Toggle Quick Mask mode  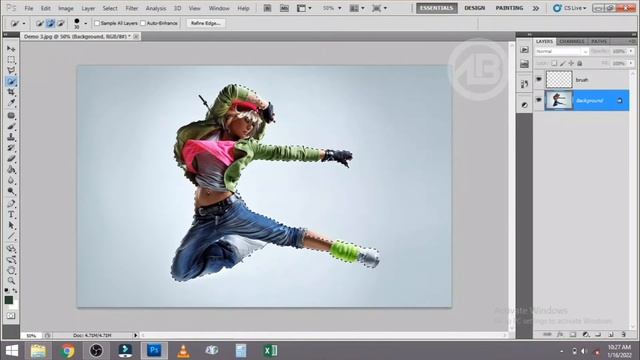point(11,316)
